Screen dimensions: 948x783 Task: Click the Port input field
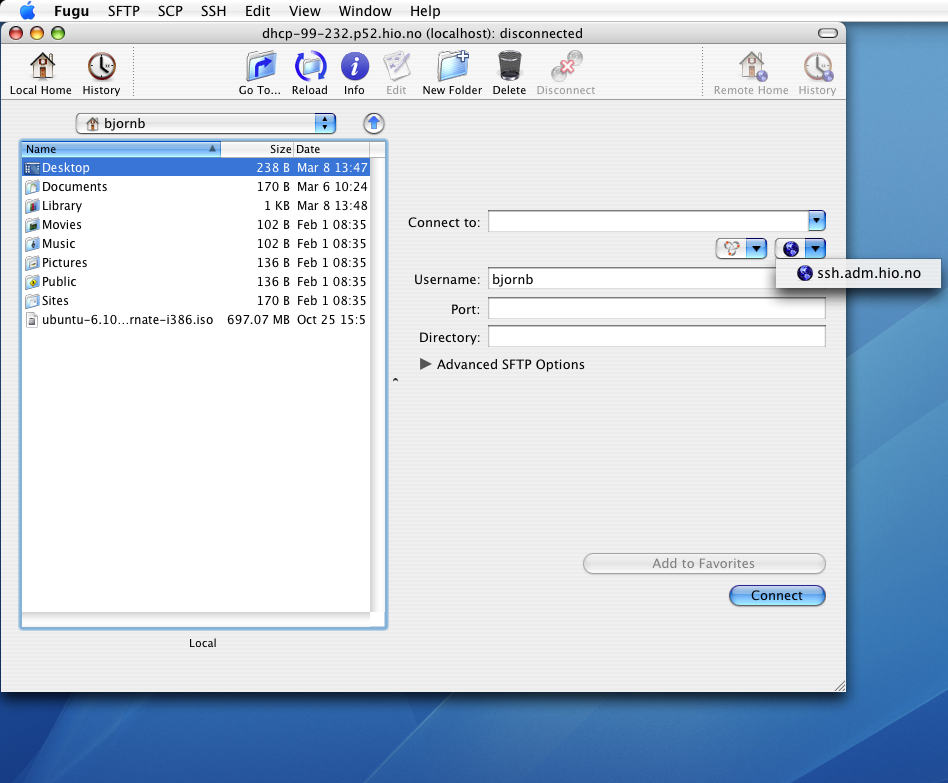(x=657, y=308)
